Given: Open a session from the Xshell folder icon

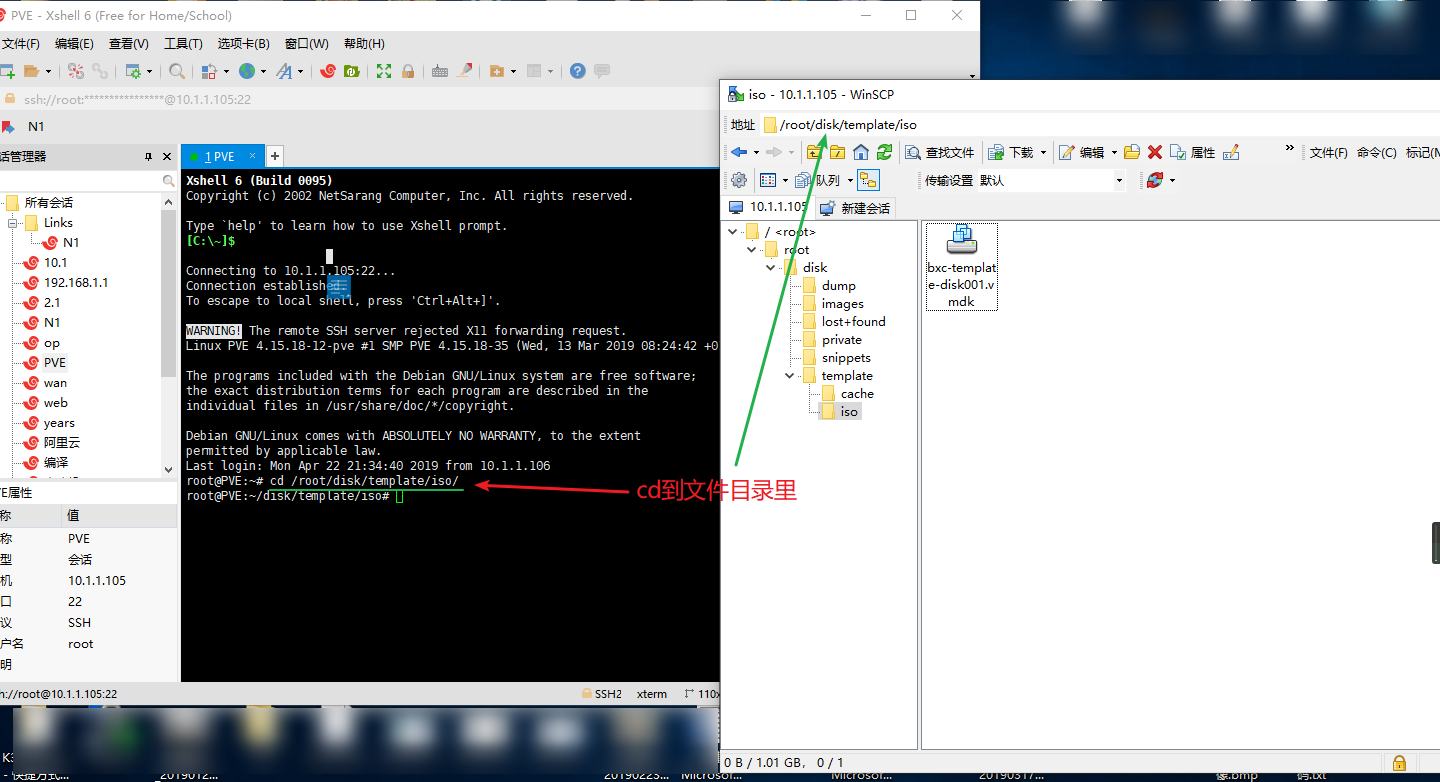Looking at the screenshot, I should 31,71.
